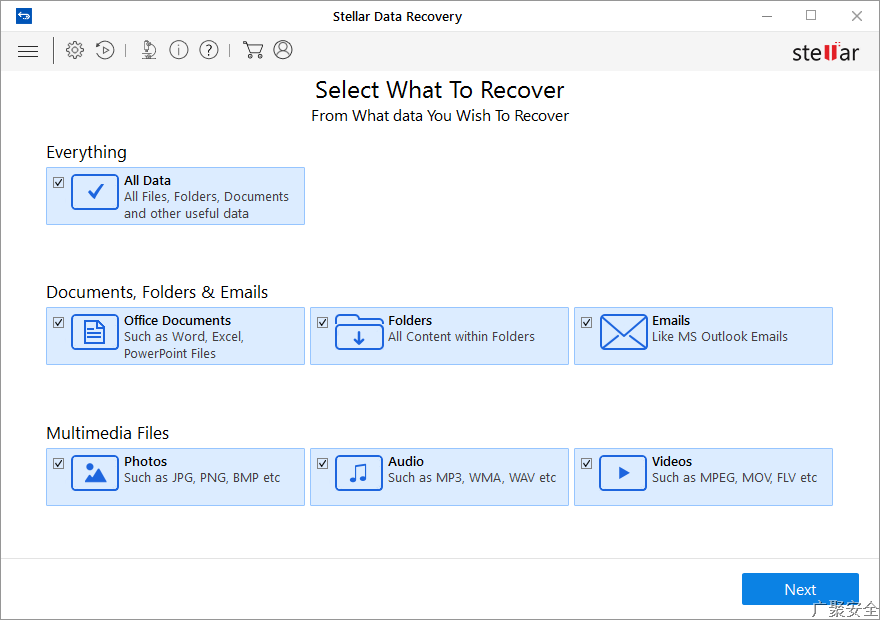
Task: Uncheck the All Data checkbox
Action: (x=59, y=182)
